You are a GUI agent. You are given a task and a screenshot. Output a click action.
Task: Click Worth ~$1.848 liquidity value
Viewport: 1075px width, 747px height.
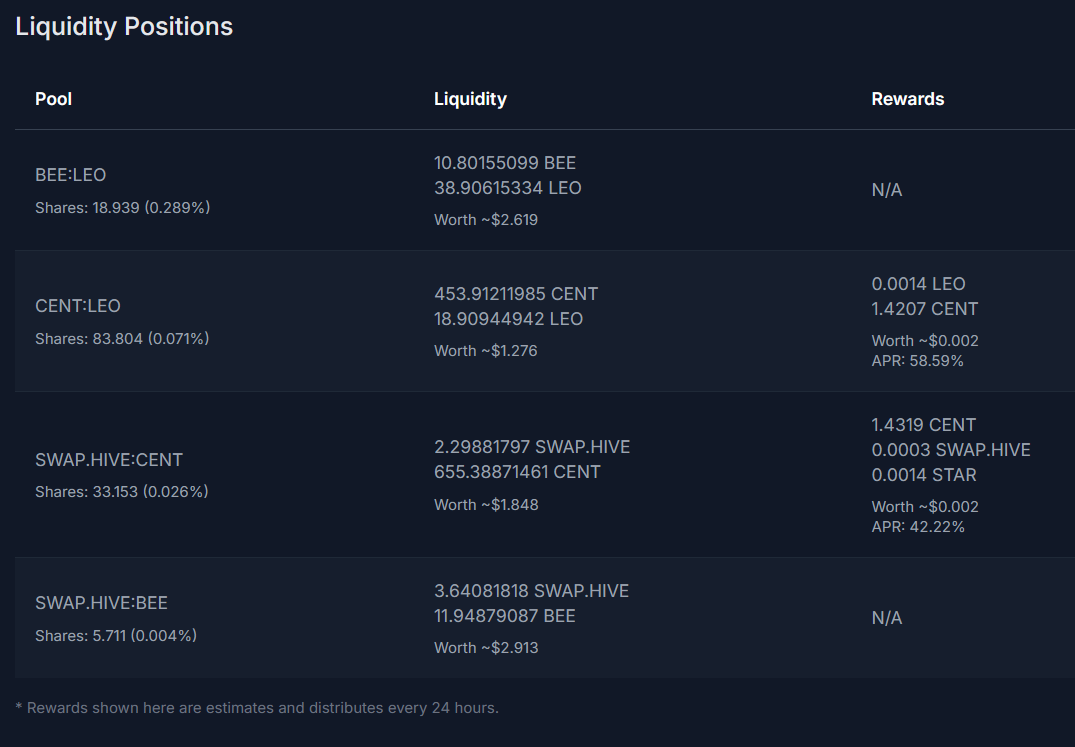point(486,505)
